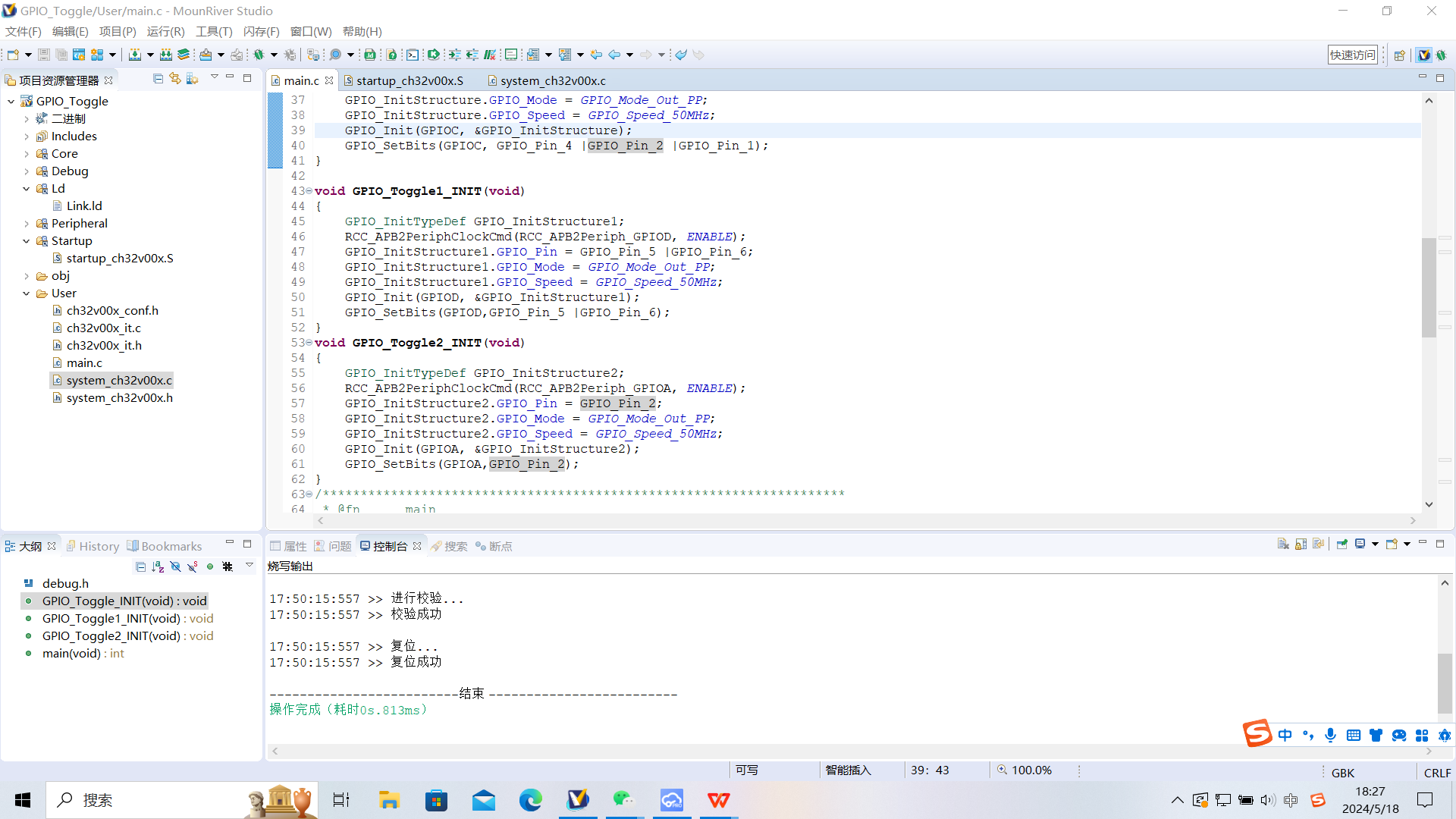
Task: Open WPS Office from taskbar
Action: (718, 800)
